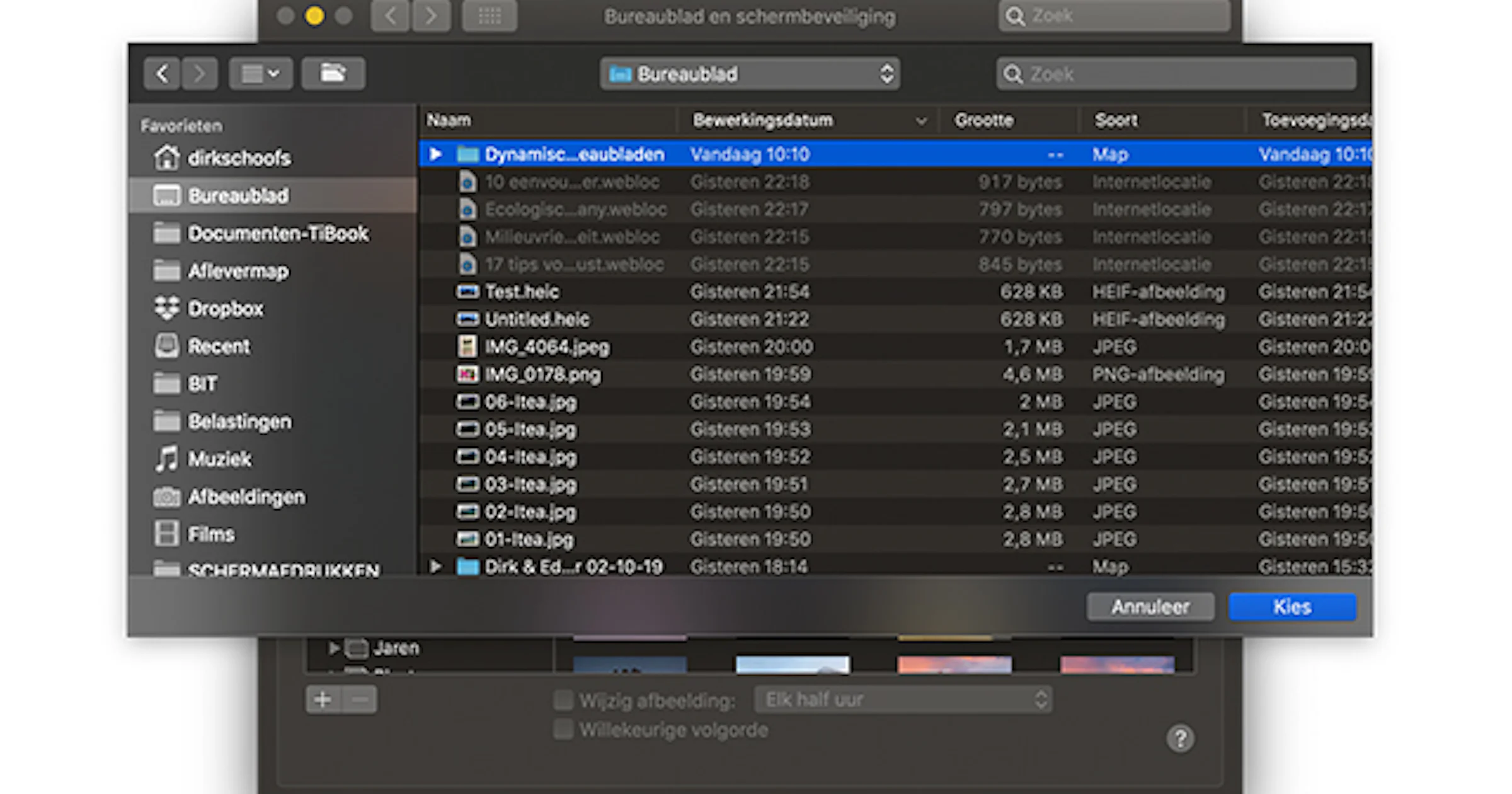Click the plus button to add folder
This screenshot has height=794, width=1512.
323,699
